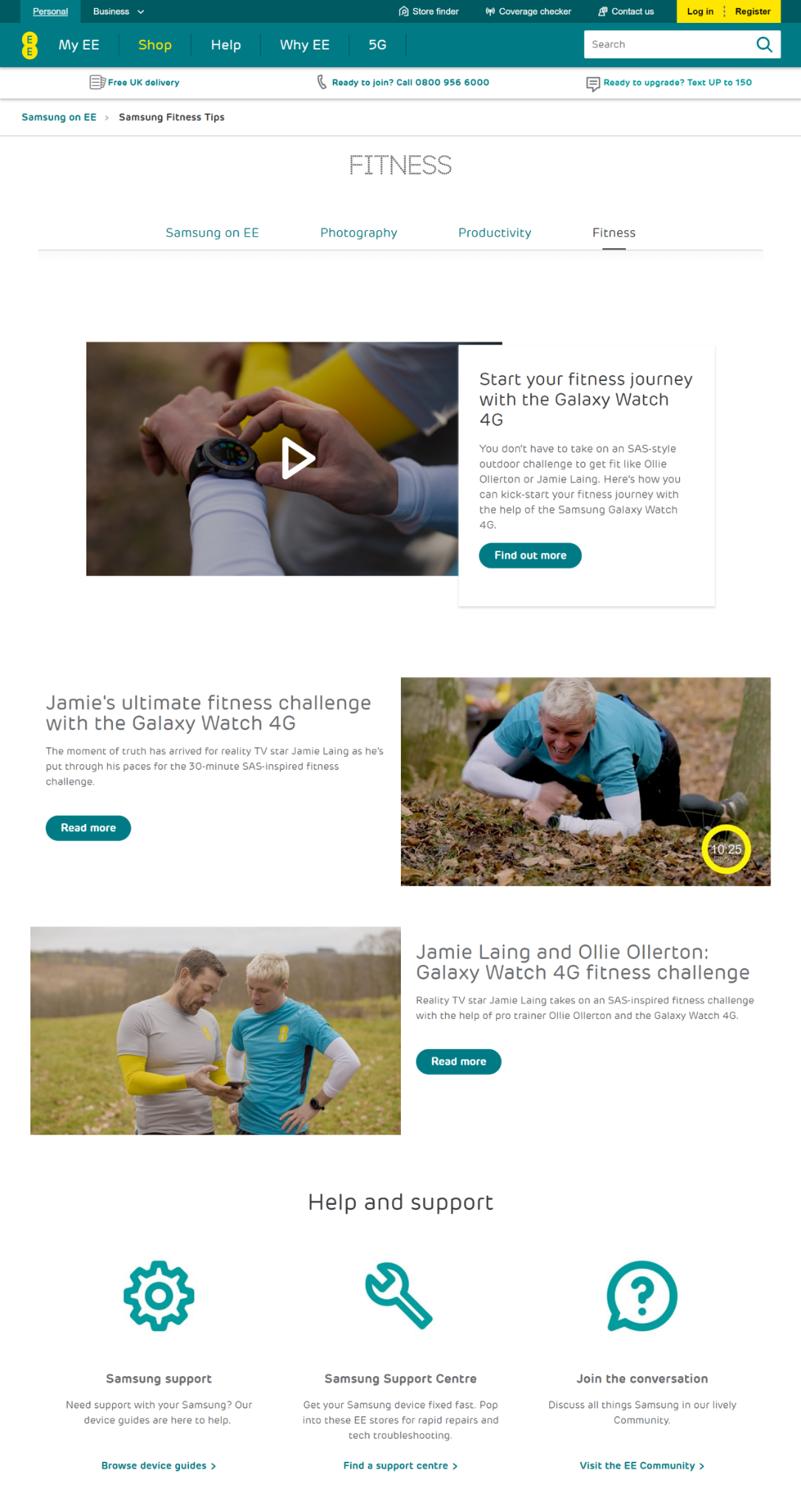Click the EE logo icon
The image size is (801, 1512).
(x=30, y=45)
